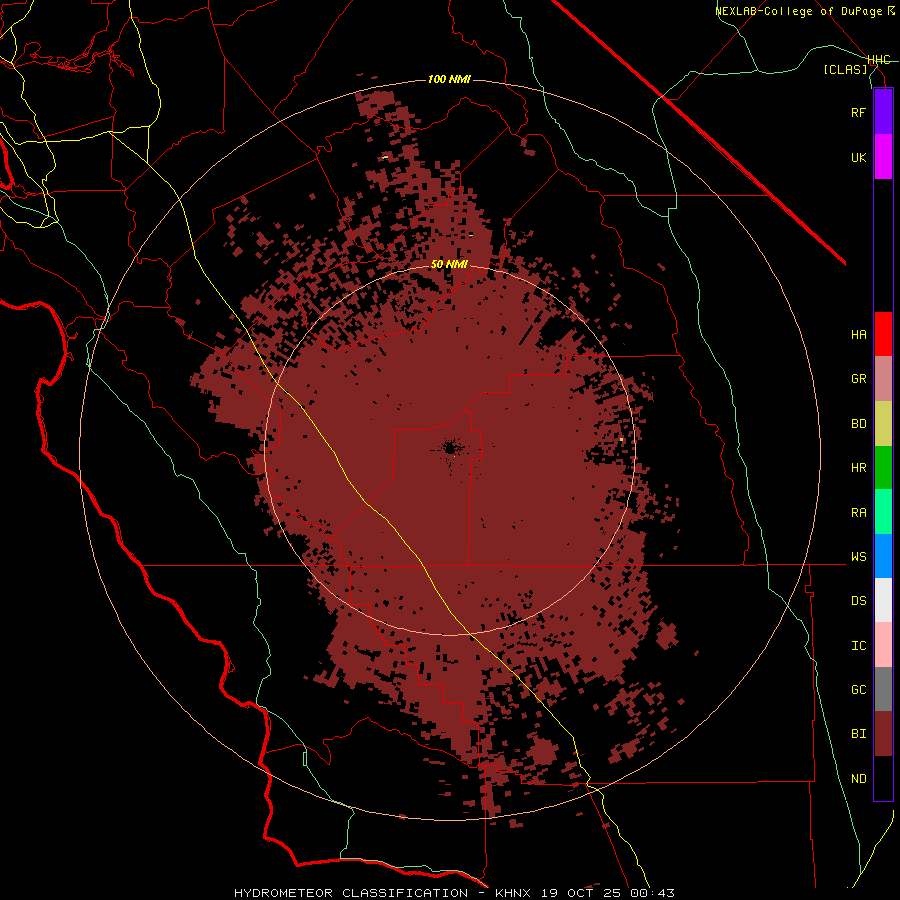This screenshot has height=900, width=900.
Task: Click the 19 OCT 25 date text
Action: (580, 893)
